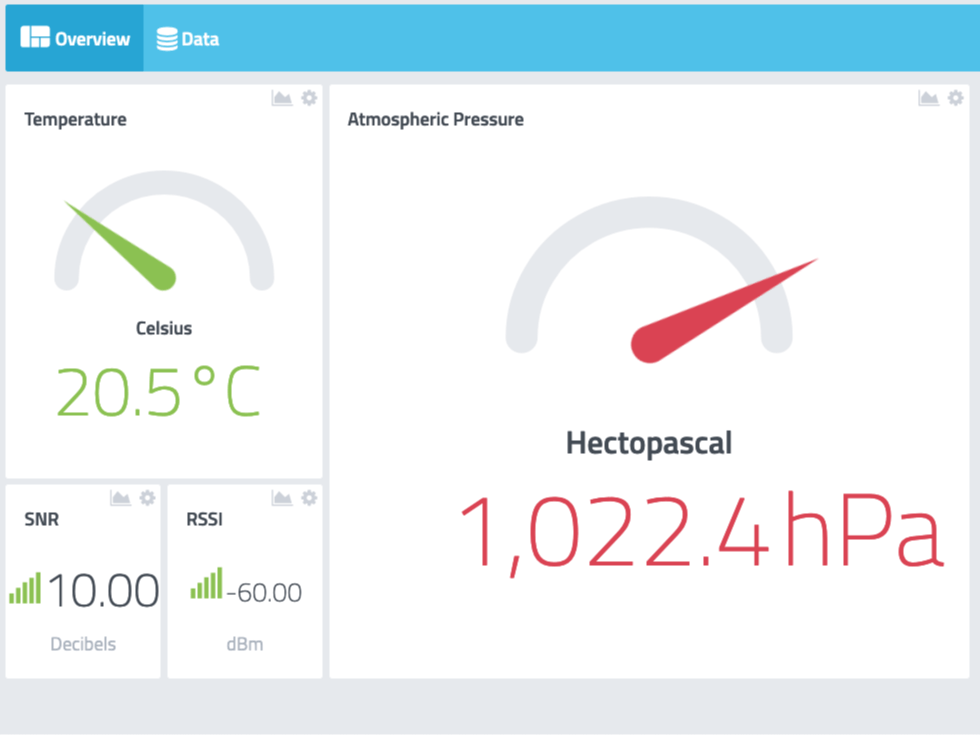980x735 pixels.
Task: Click the Celsius unit label
Action: click(164, 328)
